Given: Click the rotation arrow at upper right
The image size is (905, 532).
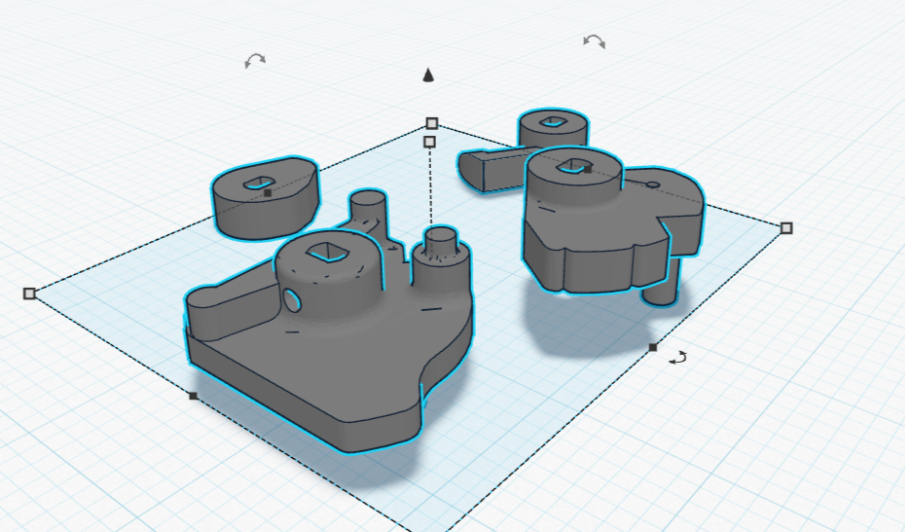Looking at the screenshot, I should 594,41.
